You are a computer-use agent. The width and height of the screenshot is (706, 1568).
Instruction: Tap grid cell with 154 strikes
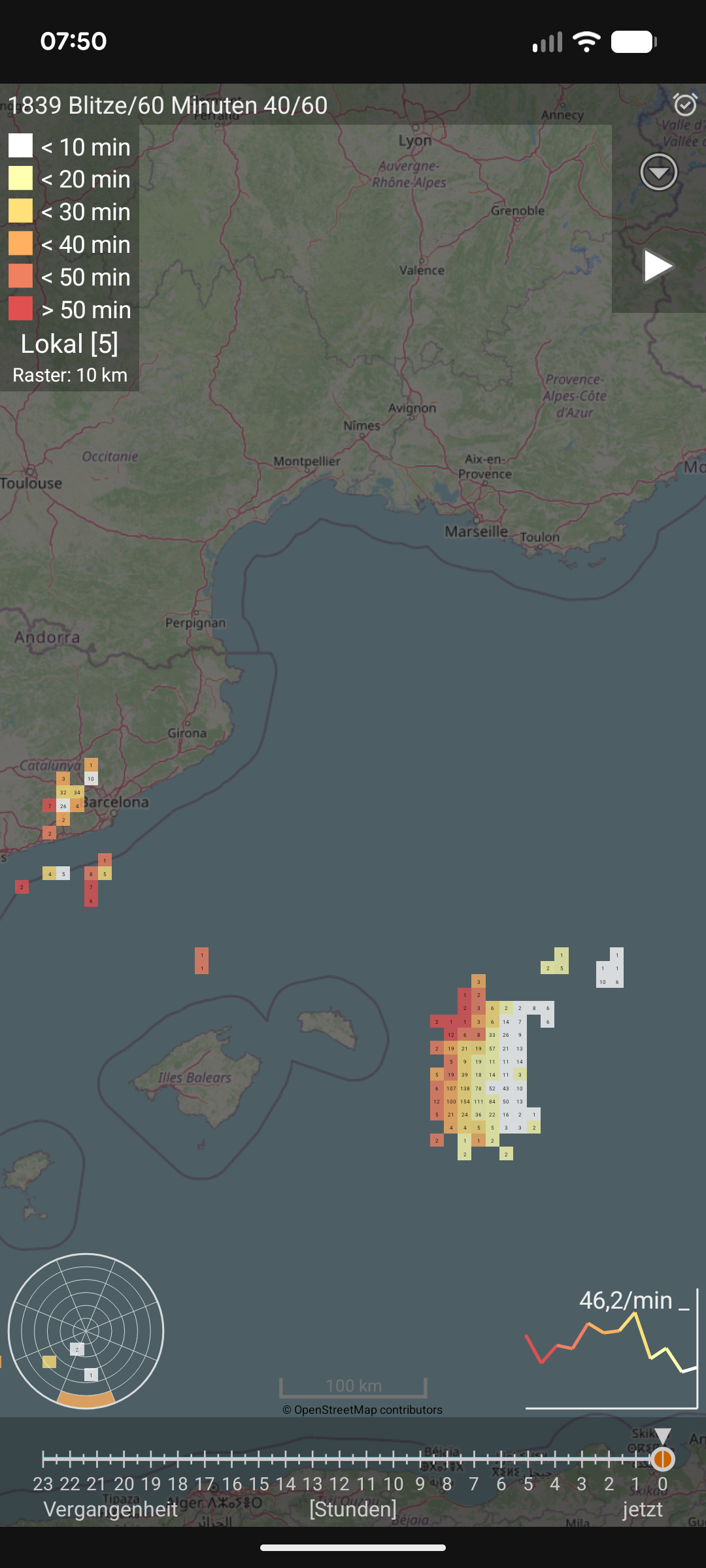465,1102
